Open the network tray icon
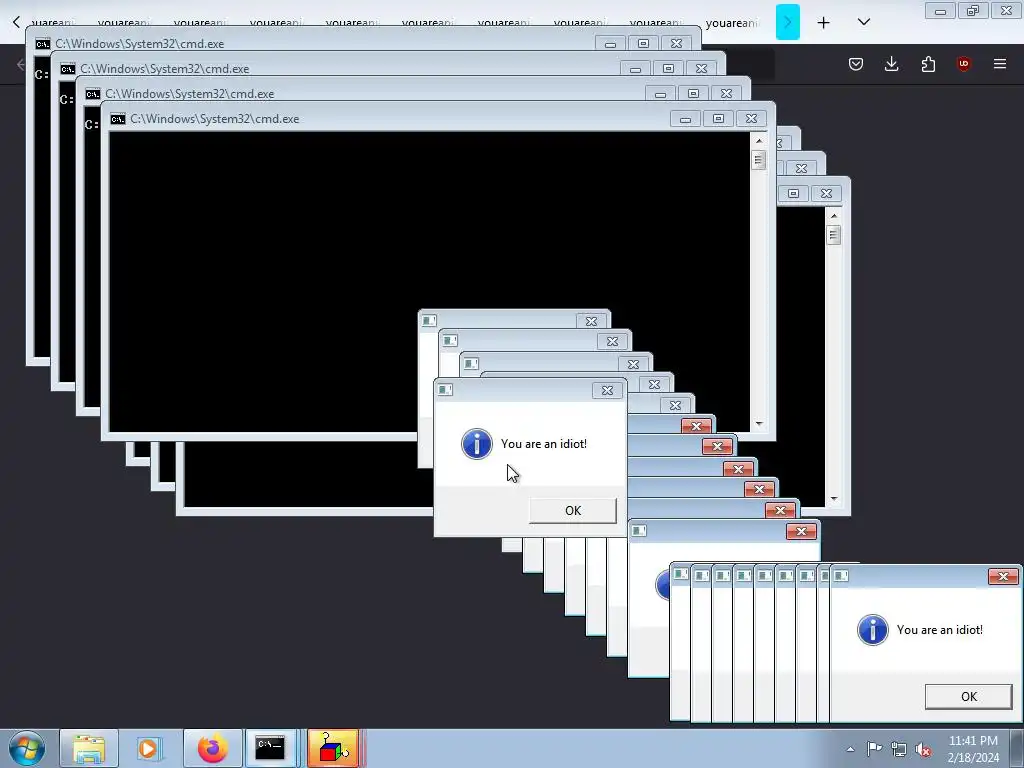 [x=899, y=749]
